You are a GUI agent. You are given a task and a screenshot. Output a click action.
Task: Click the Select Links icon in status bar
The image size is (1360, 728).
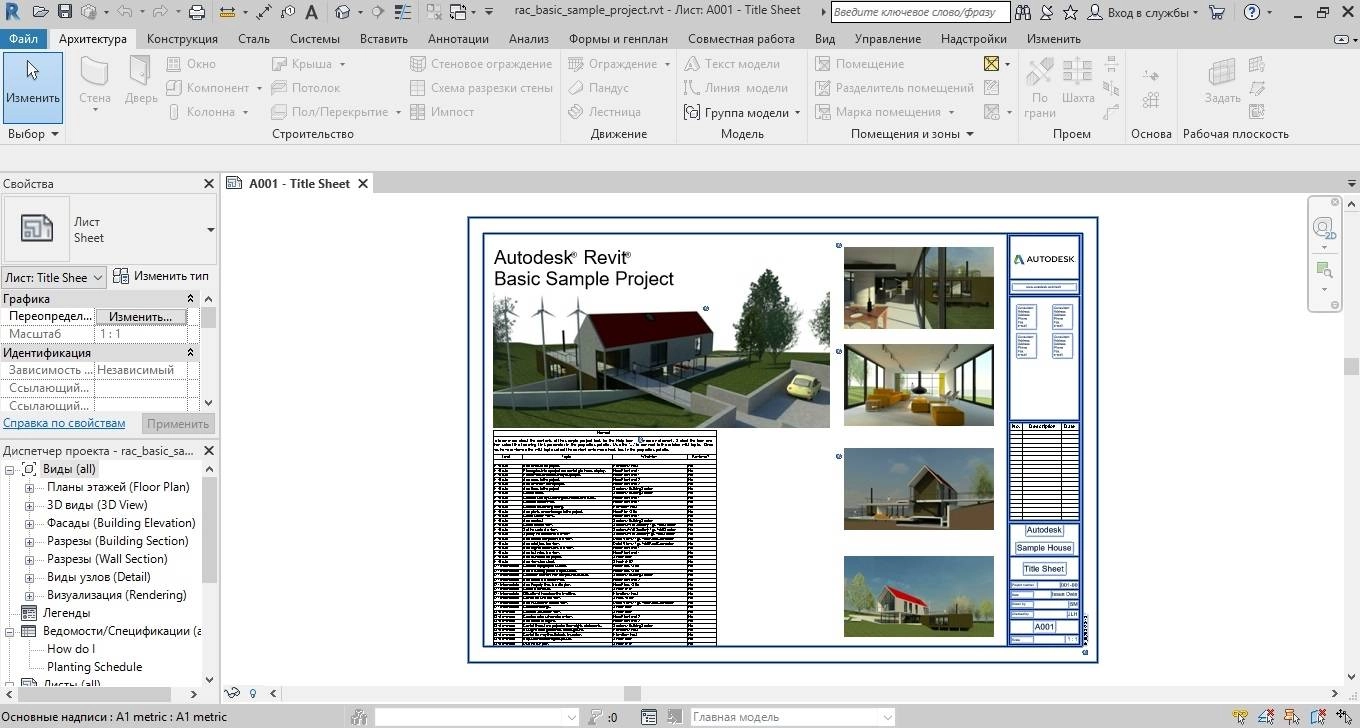click(1240, 717)
